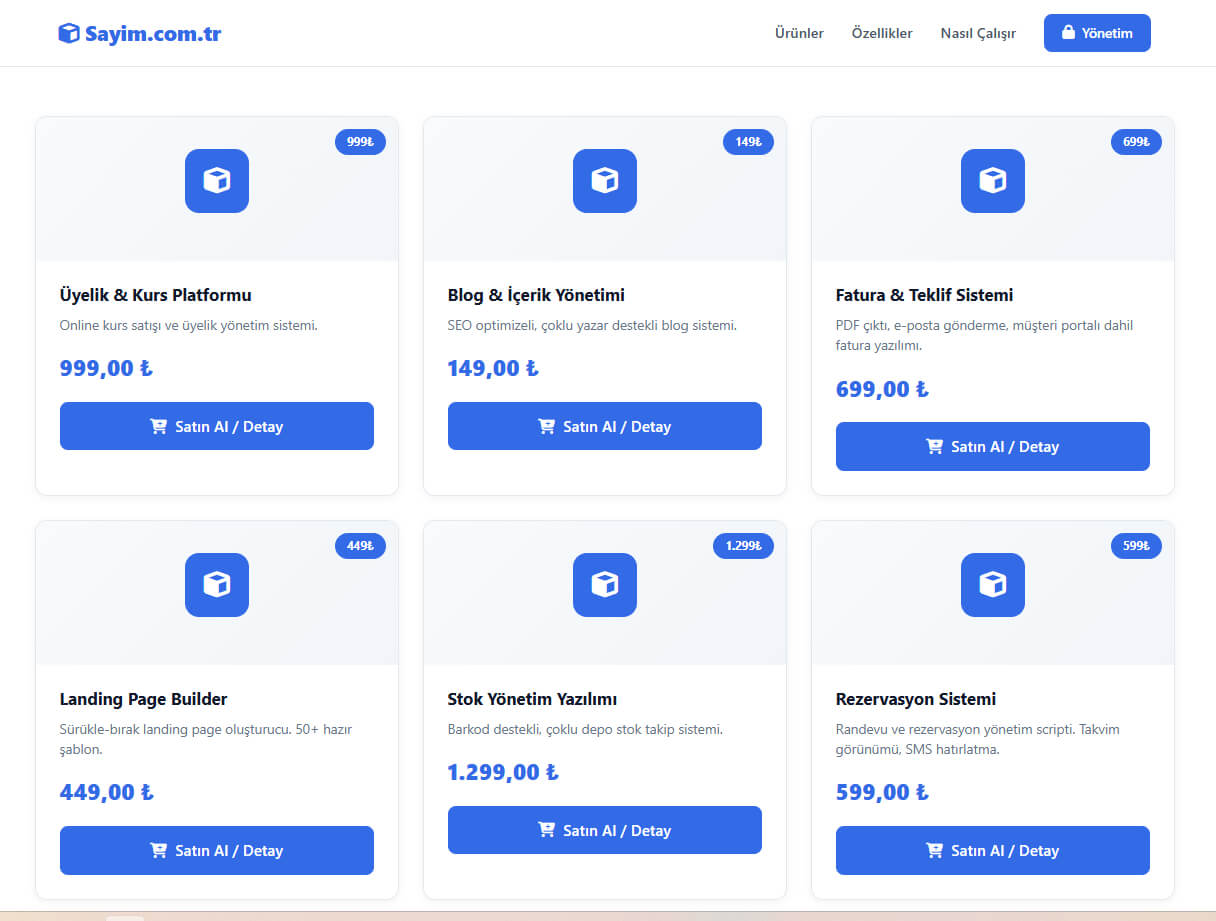Go to Özellikler in the navigation

[882, 33]
